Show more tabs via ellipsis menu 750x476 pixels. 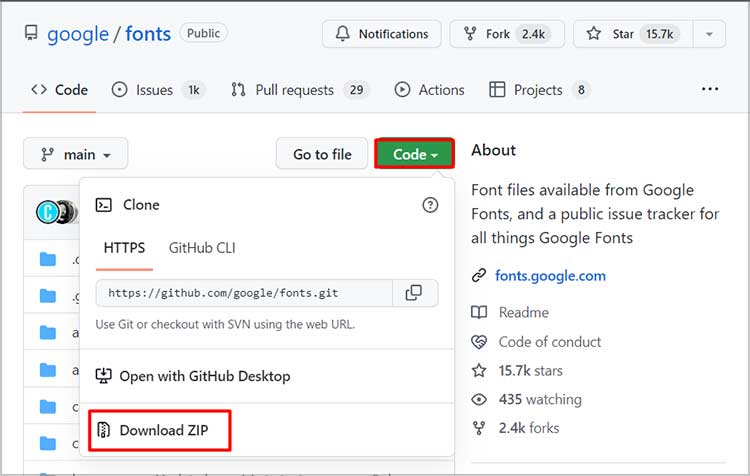(710, 89)
